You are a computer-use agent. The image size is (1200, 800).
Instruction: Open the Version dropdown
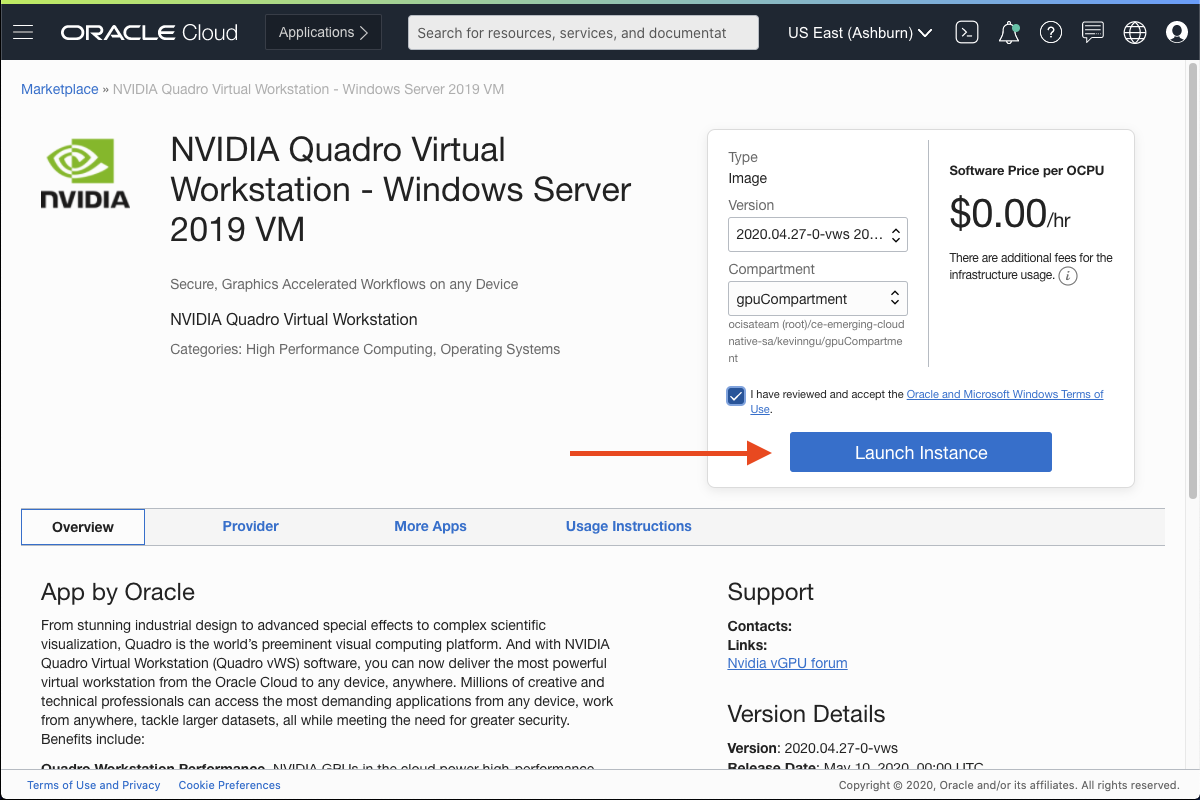(x=817, y=233)
